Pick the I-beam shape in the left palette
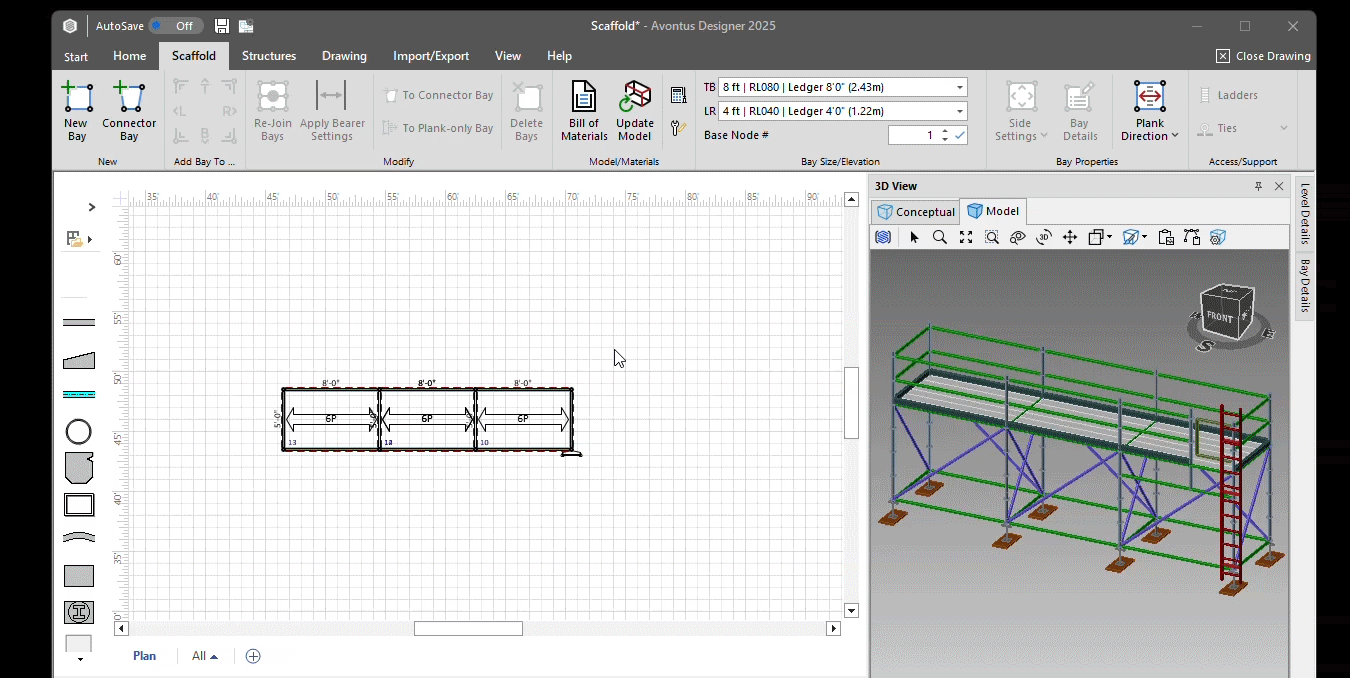The width and height of the screenshot is (1350, 678). [79, 611]
